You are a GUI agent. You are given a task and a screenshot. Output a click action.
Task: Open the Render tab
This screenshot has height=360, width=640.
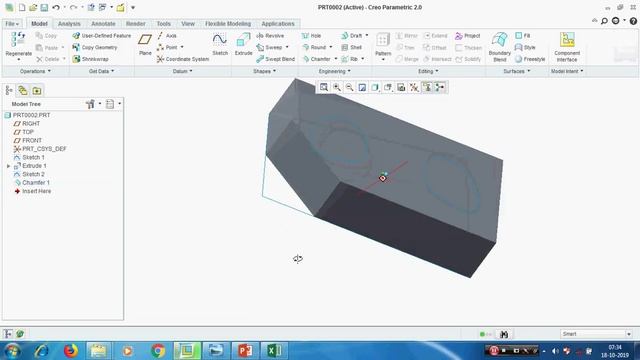pyautogui.click(x=136, y=24)
